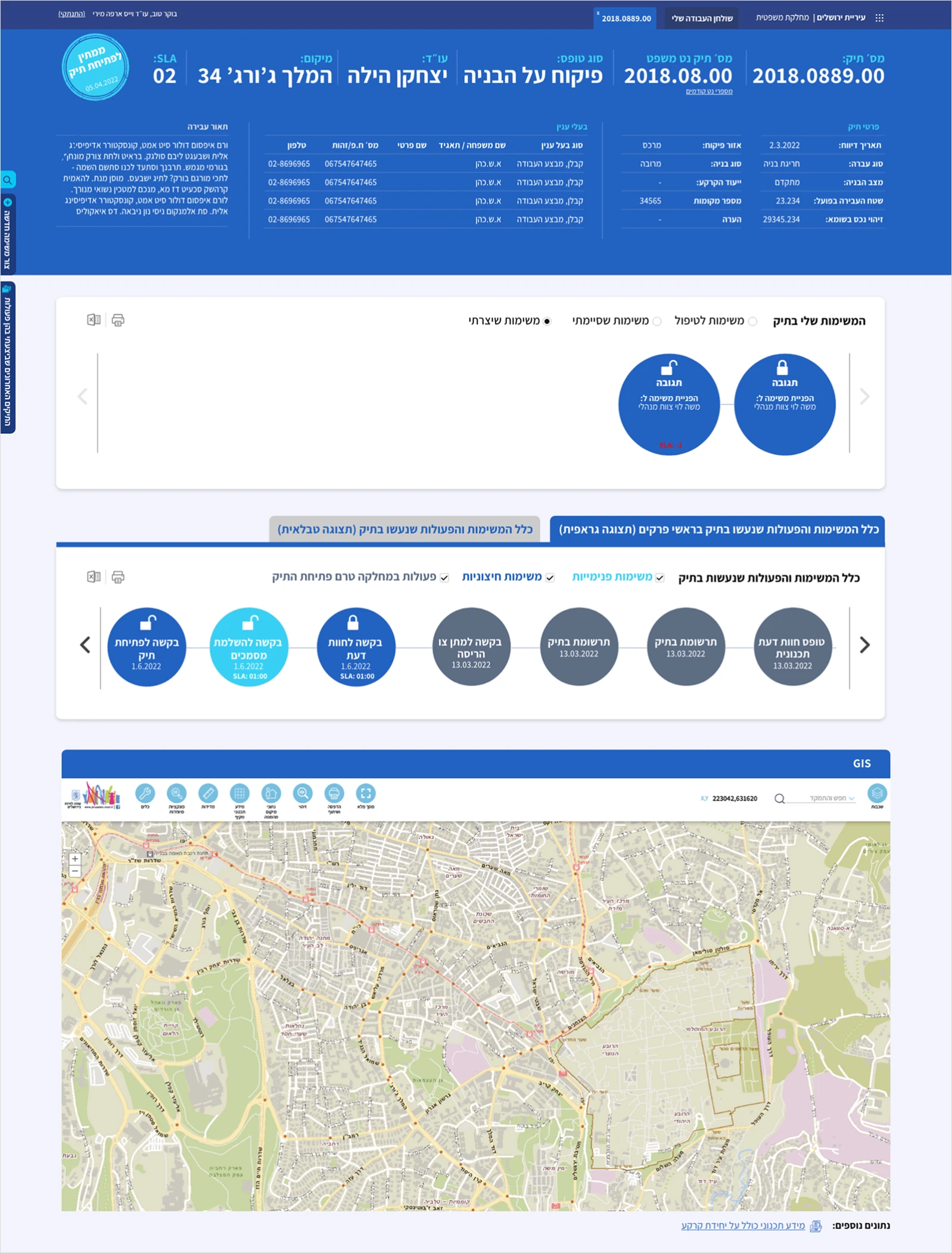Viewport: 952px width, 1253px height.
Task: Select the משימות שסיימתי radio button
Action: pos(657,321)
